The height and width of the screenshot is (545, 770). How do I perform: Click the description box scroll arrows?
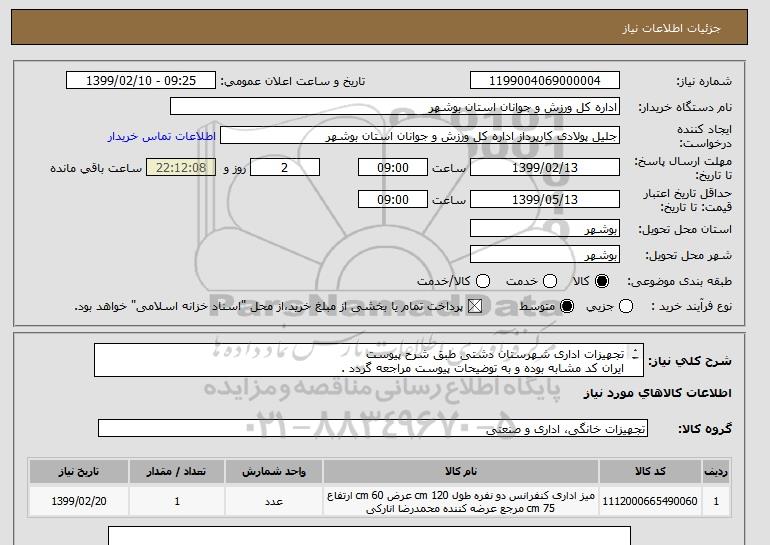[x=635, y=354]
